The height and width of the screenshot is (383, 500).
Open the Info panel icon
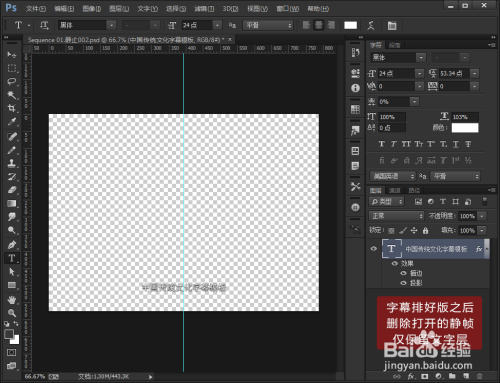[355, 88]
